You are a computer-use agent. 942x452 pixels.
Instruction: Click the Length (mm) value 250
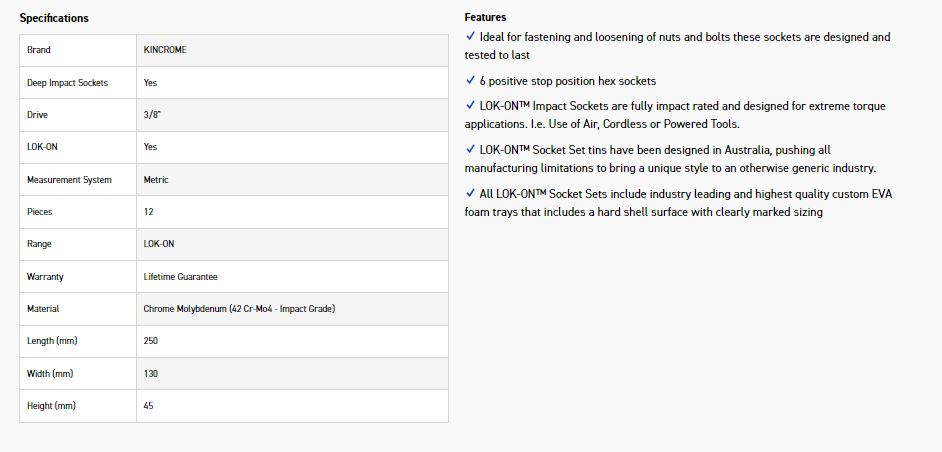(151, 341)
